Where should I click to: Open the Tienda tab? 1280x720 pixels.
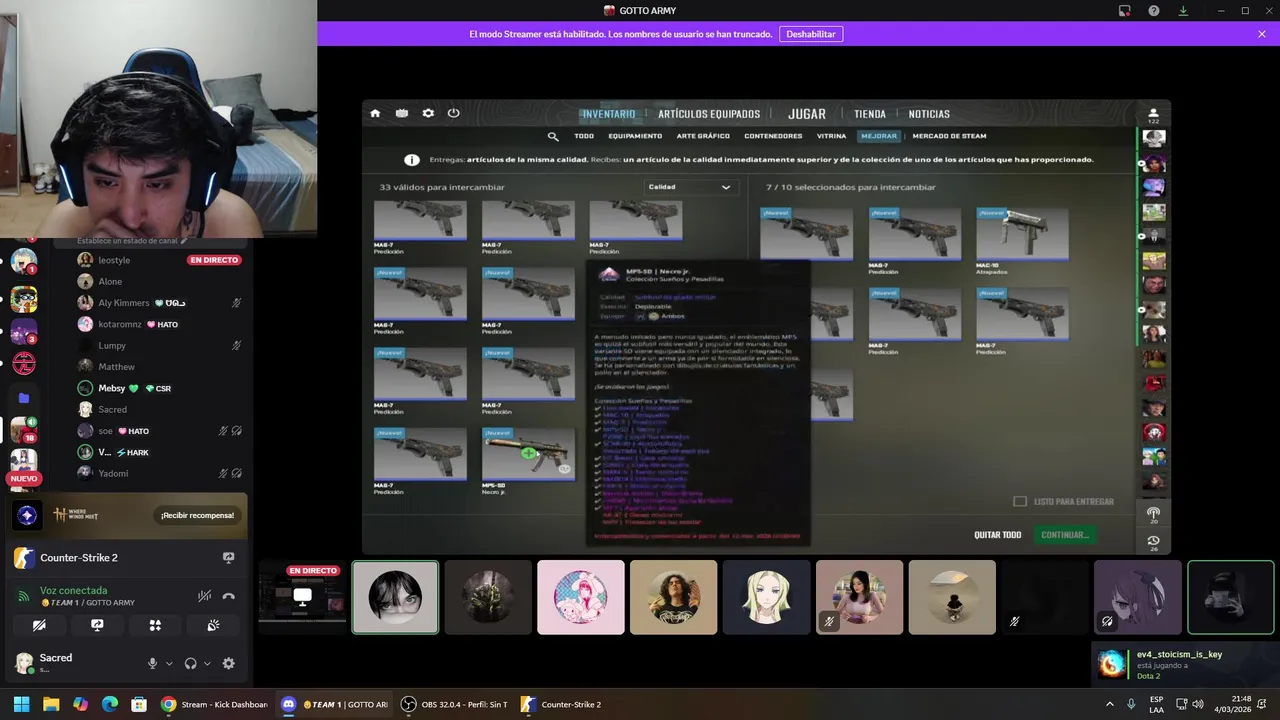point(870,114)
